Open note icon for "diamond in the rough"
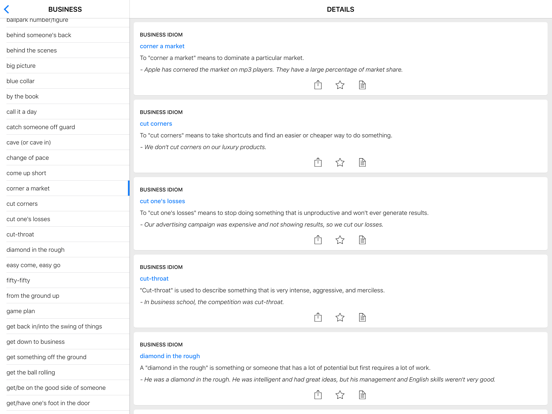 (362, 395)
